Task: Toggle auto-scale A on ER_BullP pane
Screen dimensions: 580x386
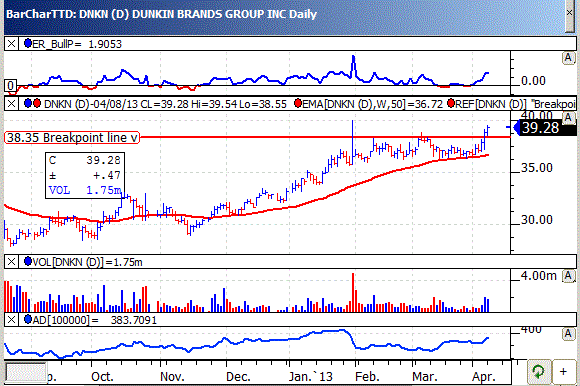Action: (x=568, y=58)
